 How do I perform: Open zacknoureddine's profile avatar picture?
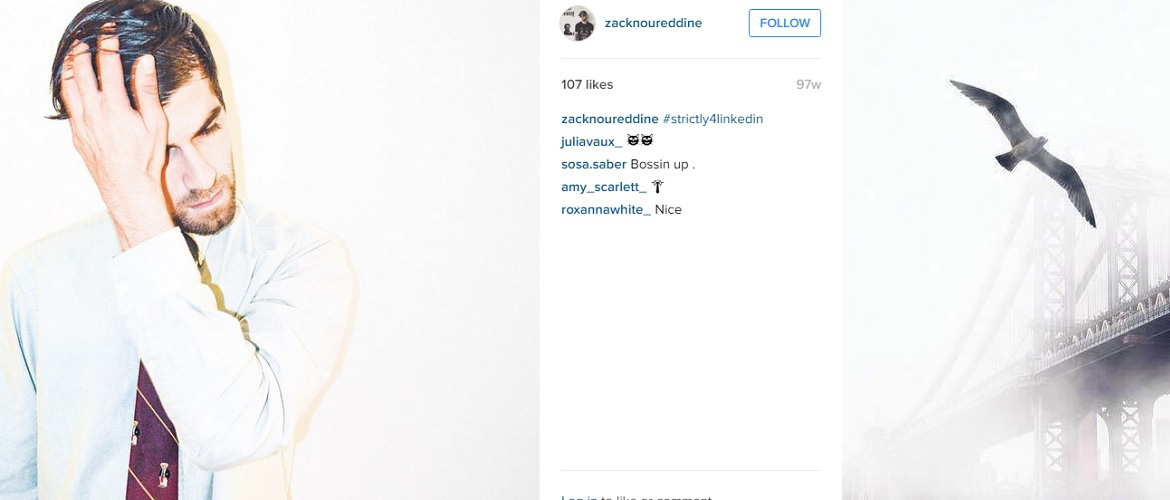578,23
